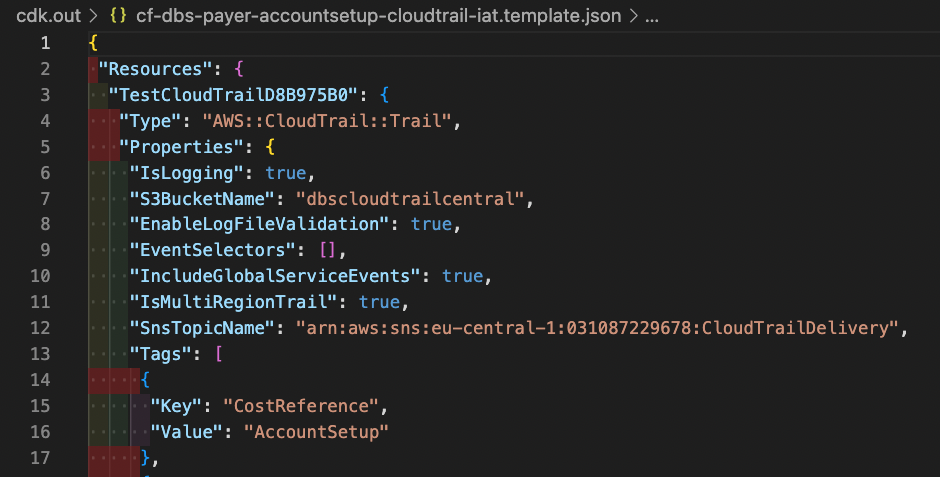Click the cdk.out breadcrumb folder
The image size is (940, 477).
[49, 16]
